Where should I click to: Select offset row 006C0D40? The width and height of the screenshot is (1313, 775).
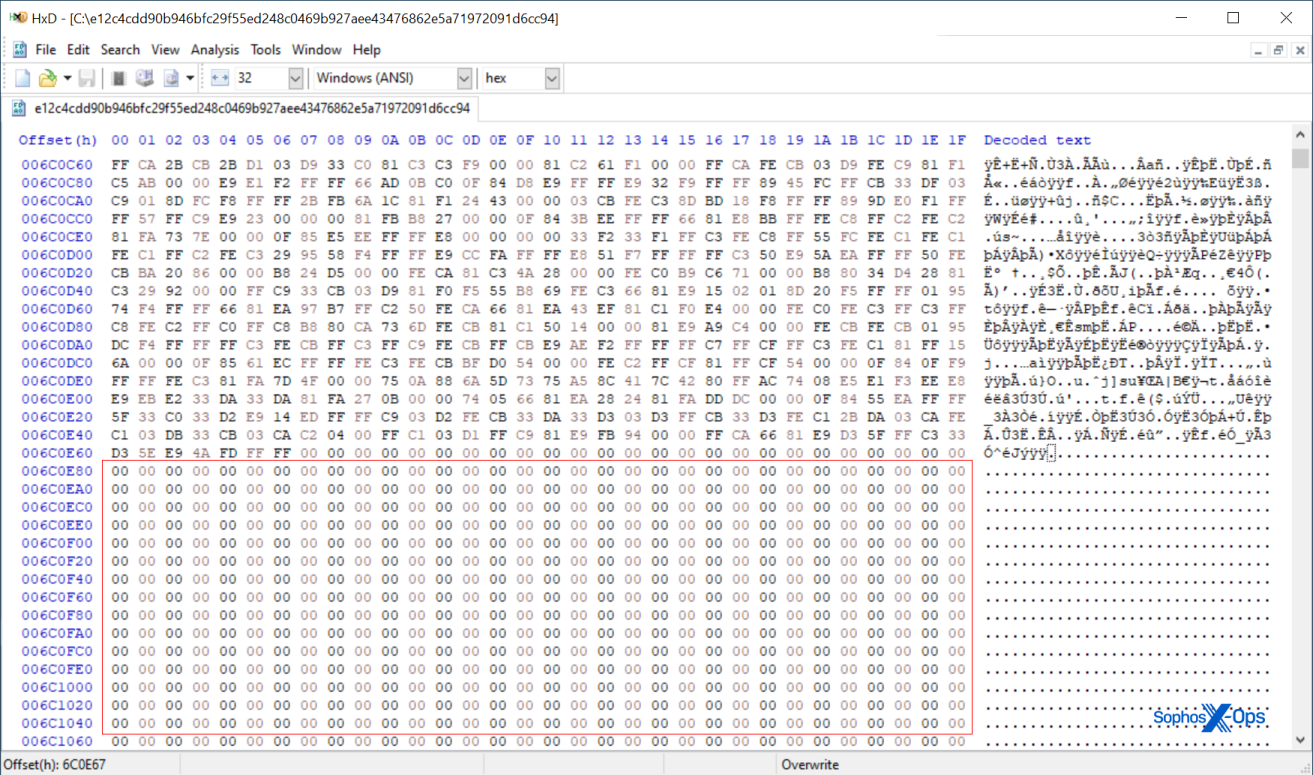(57, 291)
